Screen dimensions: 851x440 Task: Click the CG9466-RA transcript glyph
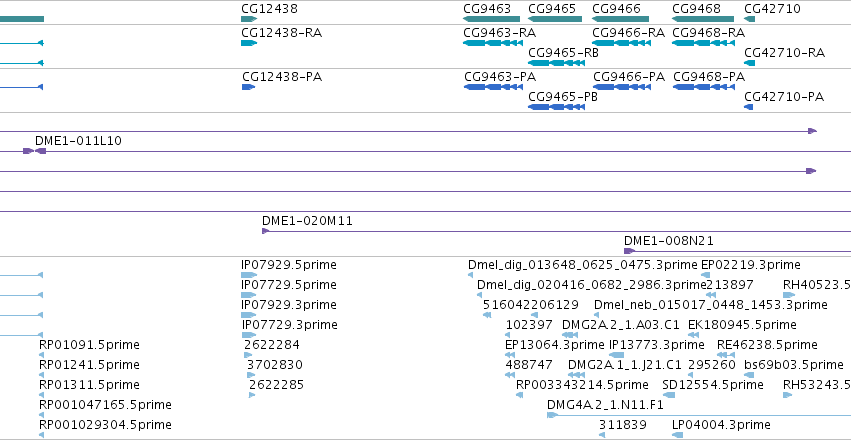coord(621,42)
